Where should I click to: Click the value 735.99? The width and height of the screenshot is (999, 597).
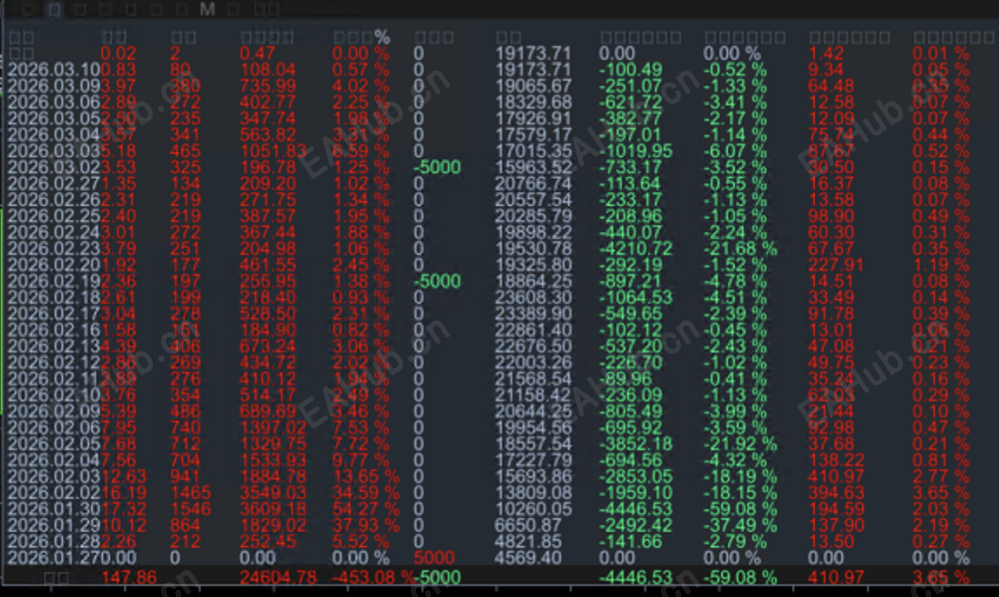pos(268,86)
